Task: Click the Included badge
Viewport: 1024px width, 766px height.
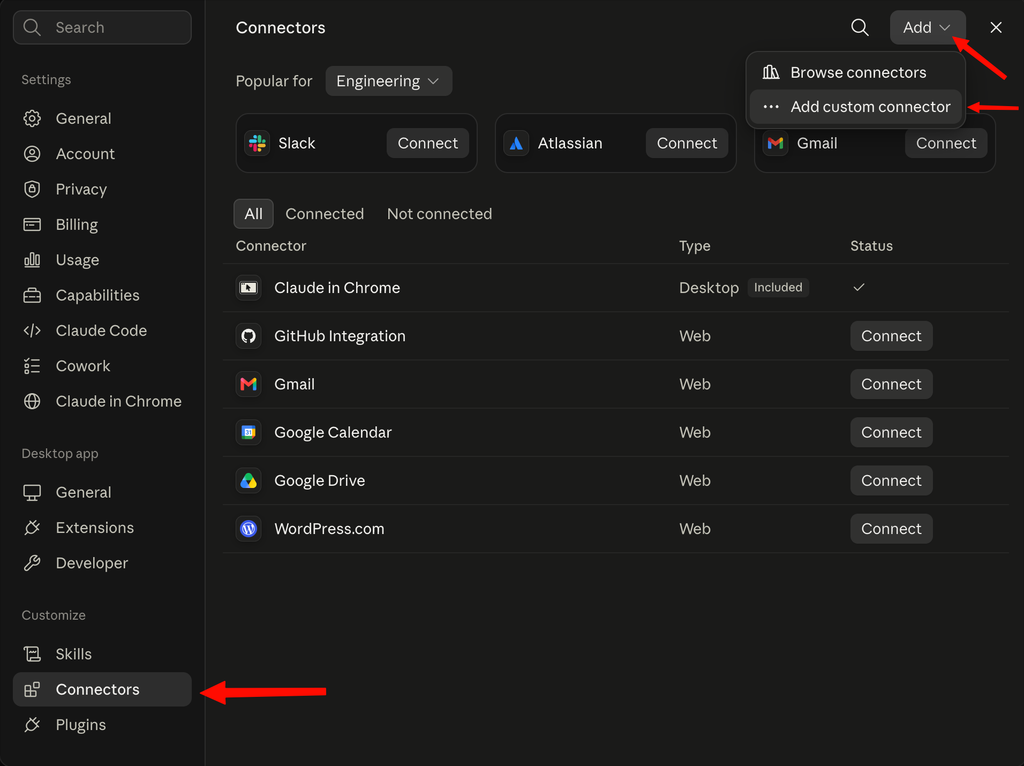Action: (778, 287)
